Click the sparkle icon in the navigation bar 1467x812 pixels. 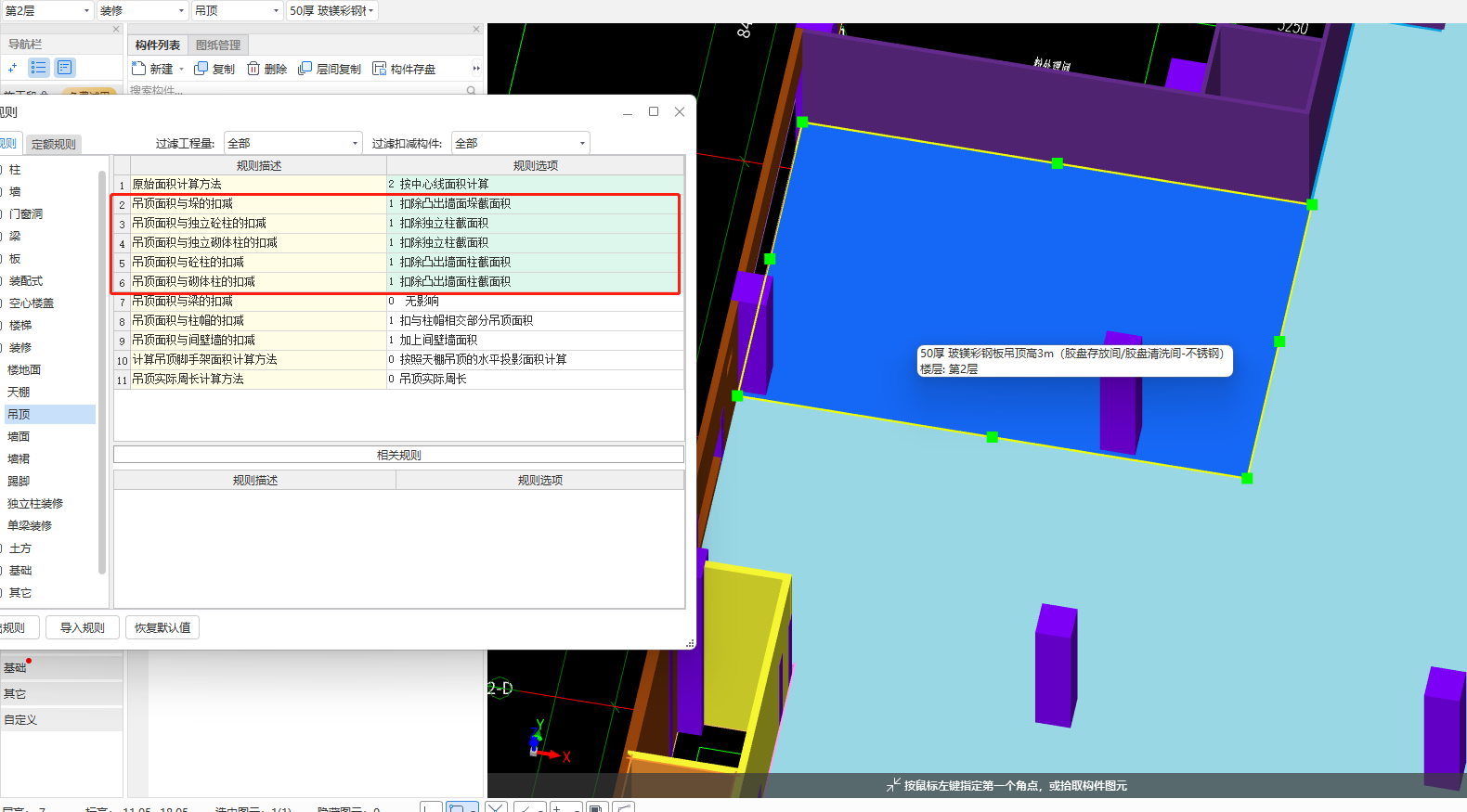pos(12,68)
